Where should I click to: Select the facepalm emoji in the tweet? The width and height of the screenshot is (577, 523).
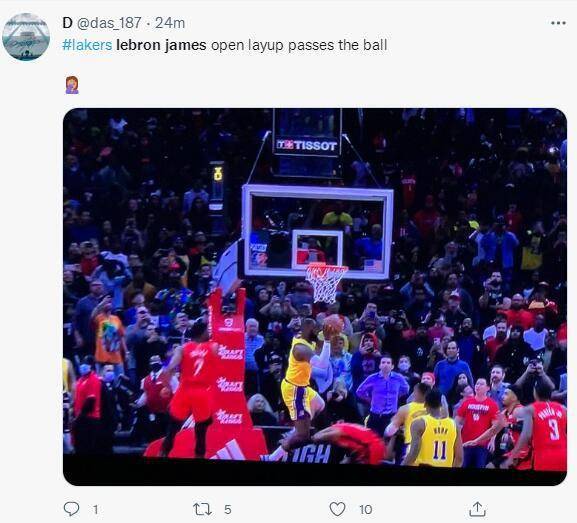pyautogui.click(x=72, y=85)
